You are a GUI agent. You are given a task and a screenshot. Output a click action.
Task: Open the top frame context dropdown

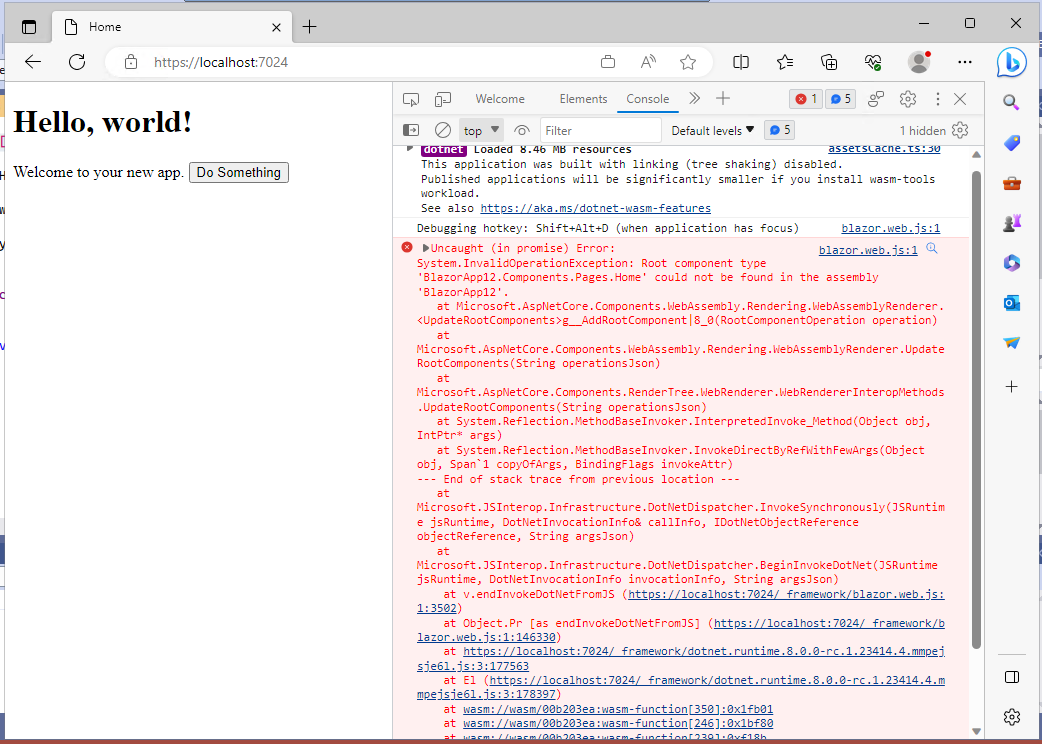tap(480, 129)
